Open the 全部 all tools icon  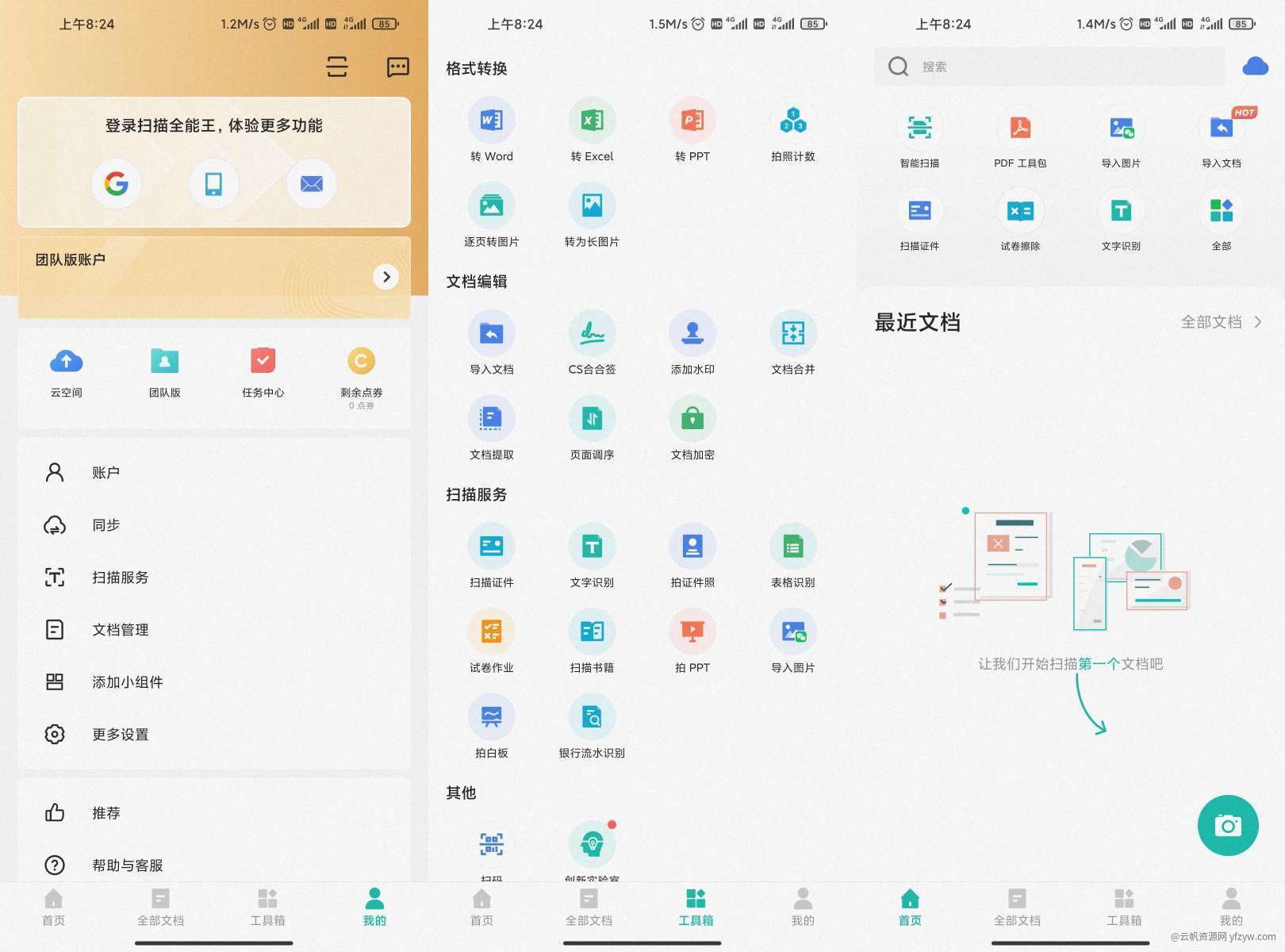coord(1222,221)
